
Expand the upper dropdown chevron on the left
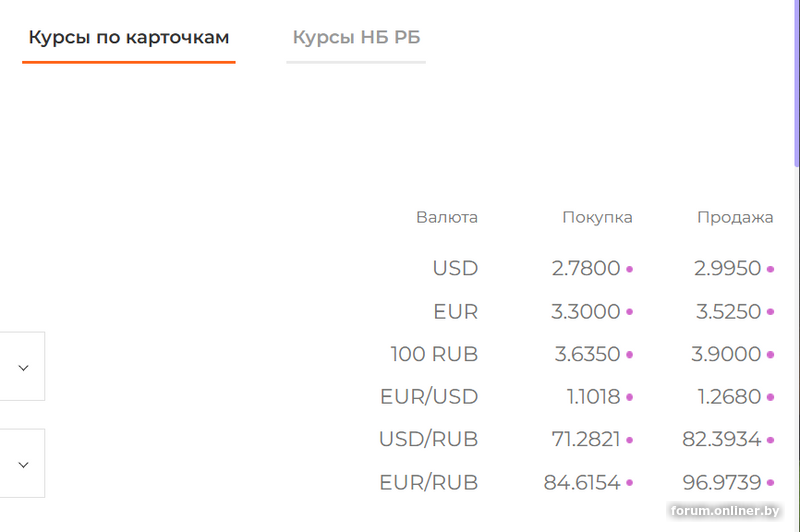pyautogui.click(x=24, y=367)
